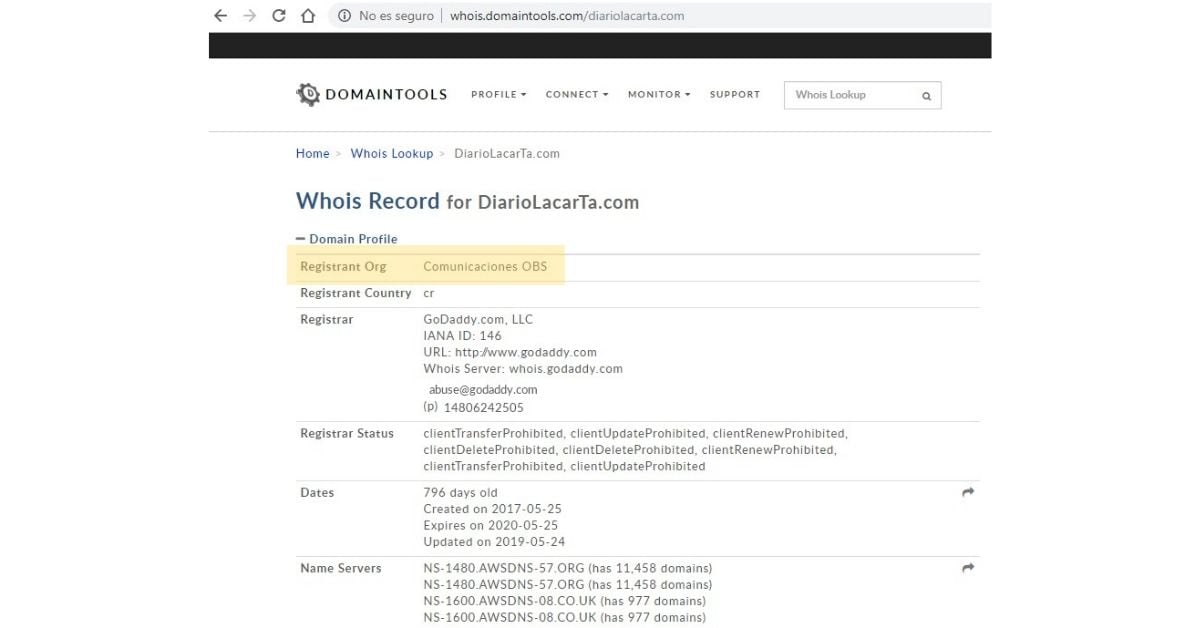Image resolution: width=1200 pixels, height=628 pixels.
Task: Click the Whois Lookup search magnifier icon
Action: point(926,96)
